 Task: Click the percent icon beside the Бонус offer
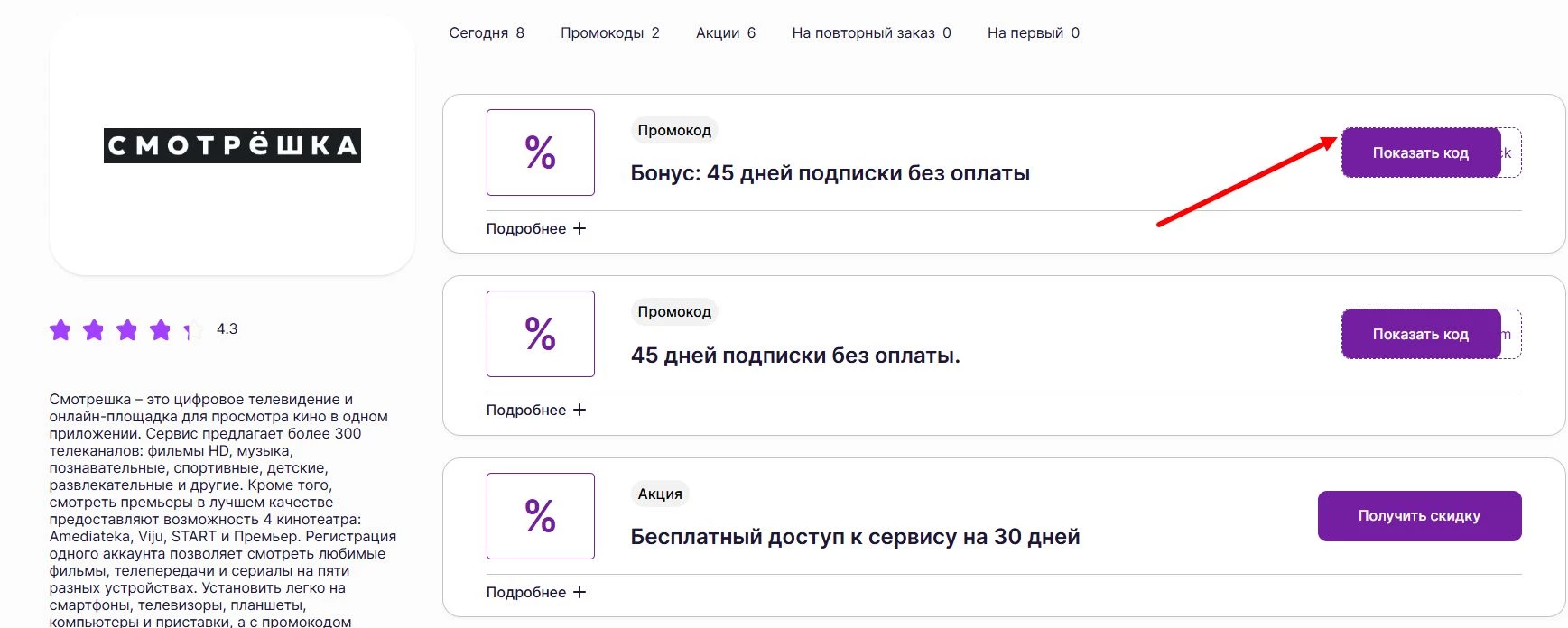pos(540,152)
